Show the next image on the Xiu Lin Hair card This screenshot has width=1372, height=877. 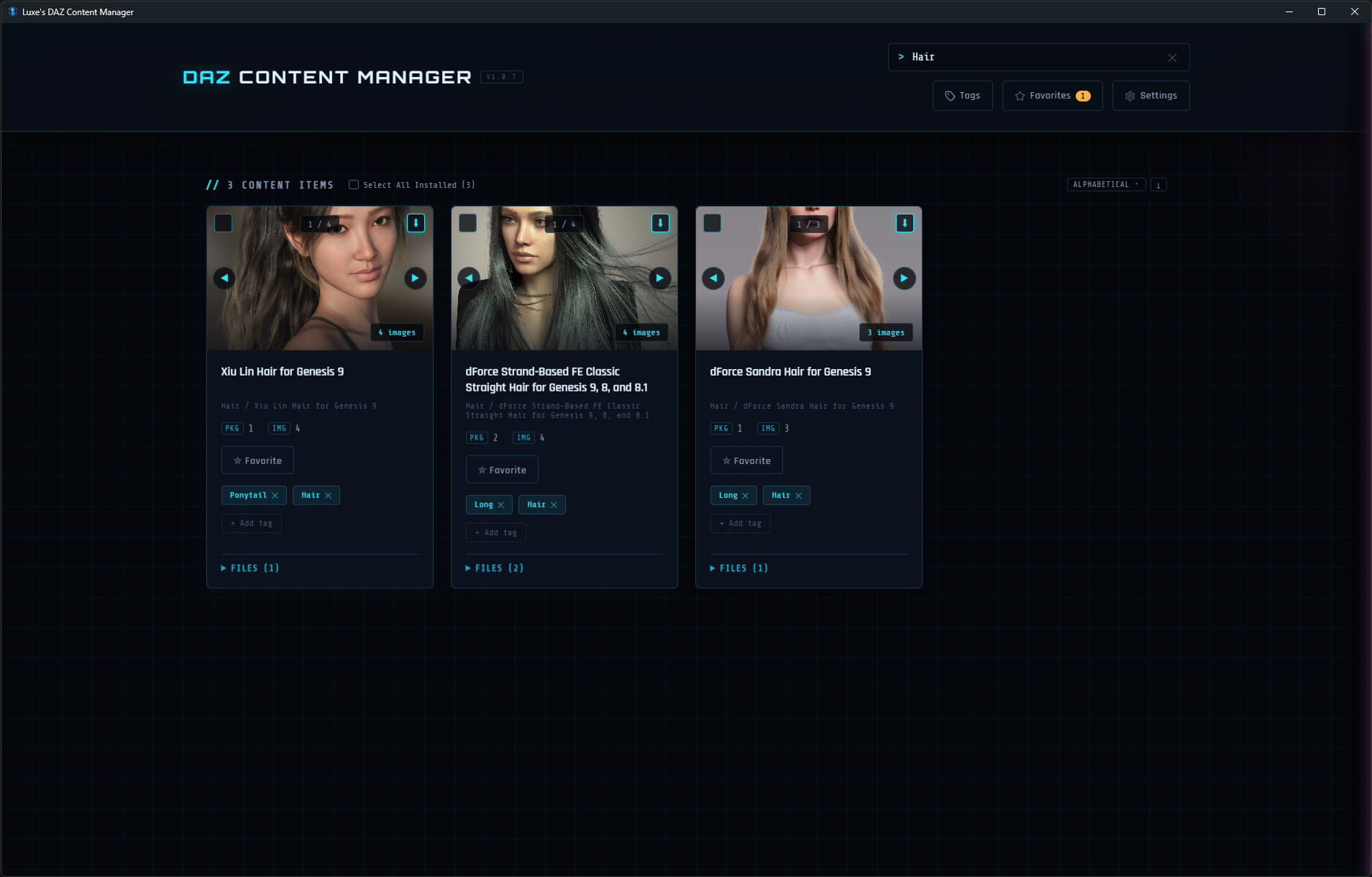pos(415,278)
